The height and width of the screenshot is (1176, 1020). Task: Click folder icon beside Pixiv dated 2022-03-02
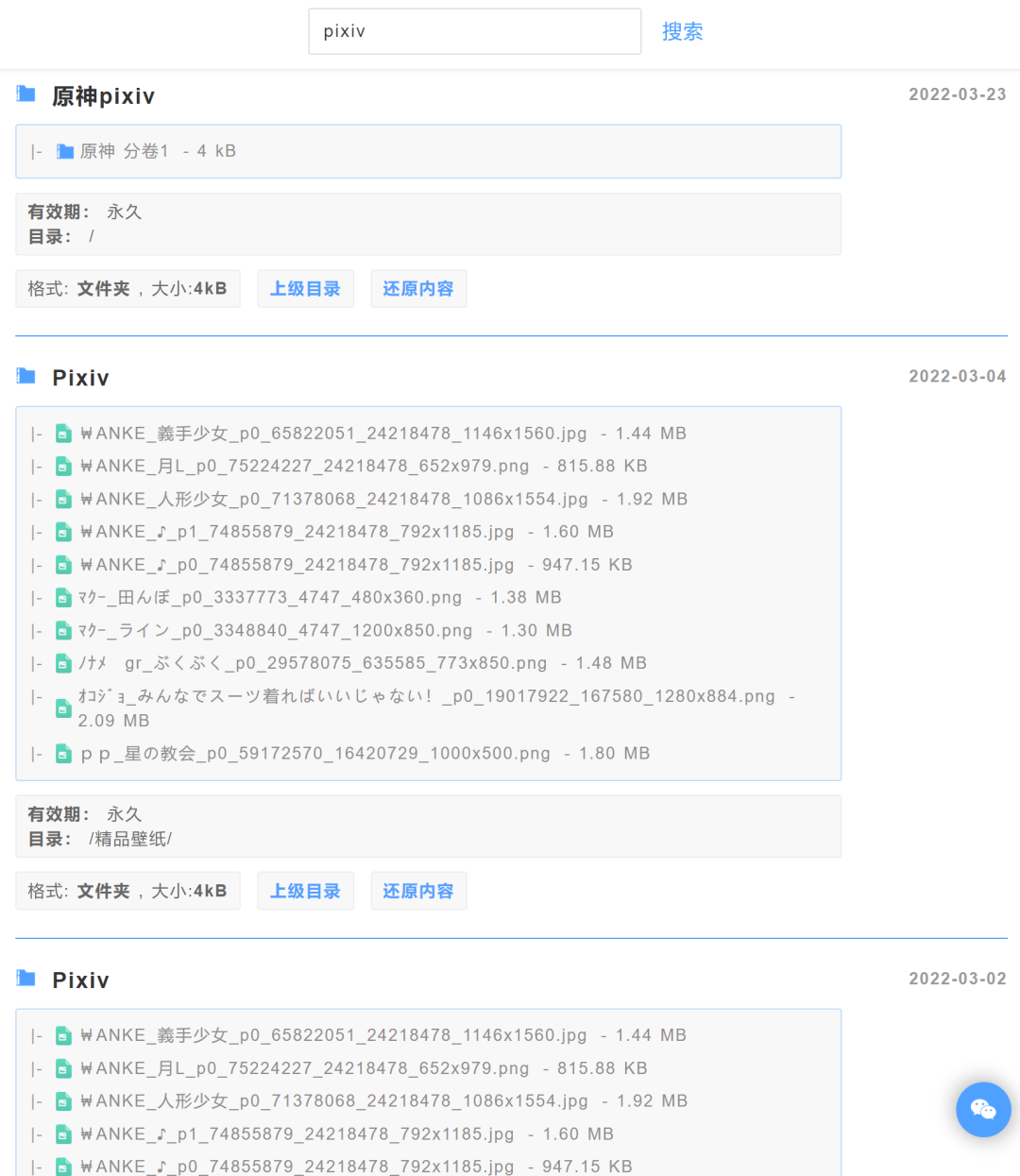[26, 979]
